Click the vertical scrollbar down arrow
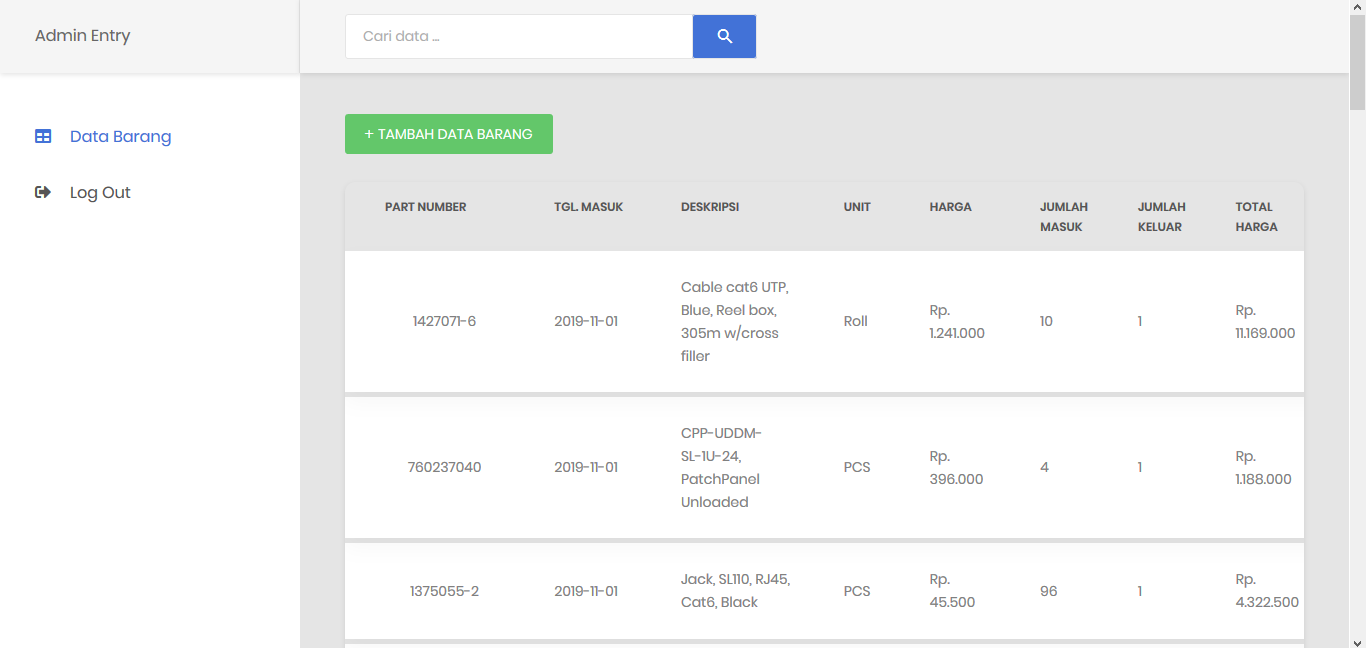 pos(1357,640)
